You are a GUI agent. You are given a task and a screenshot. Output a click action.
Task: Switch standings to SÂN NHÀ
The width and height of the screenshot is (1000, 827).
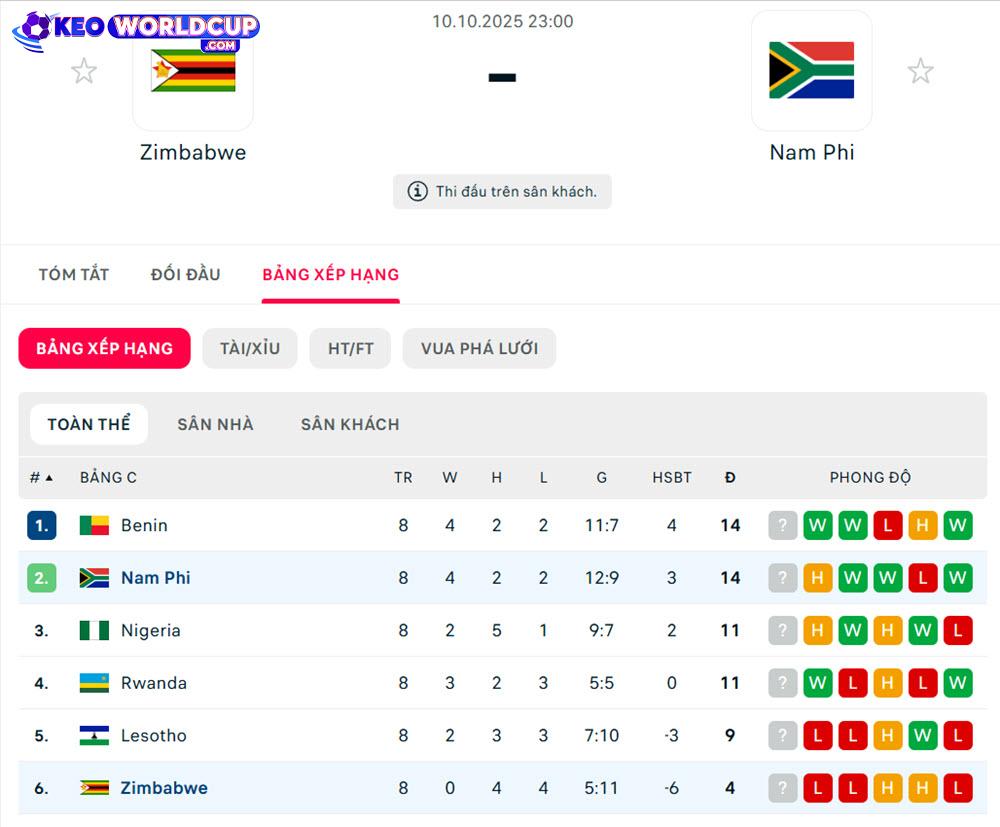[x=215, y=424]
